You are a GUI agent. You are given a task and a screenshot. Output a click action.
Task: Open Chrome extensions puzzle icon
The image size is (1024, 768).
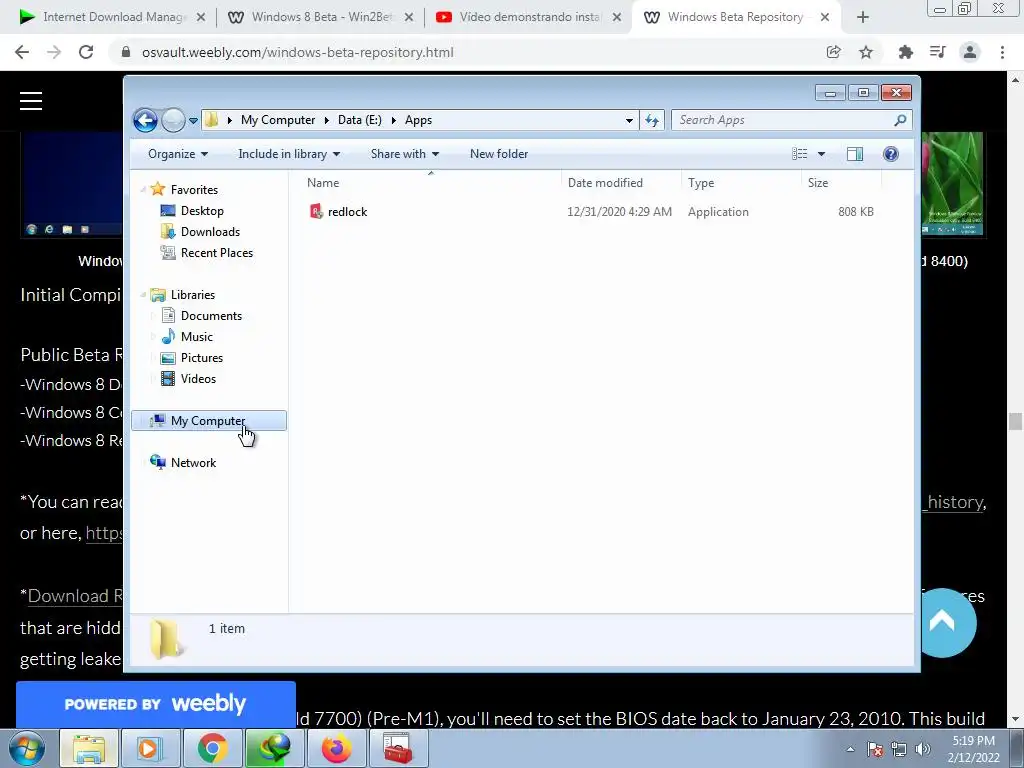[x=905, y=52]
